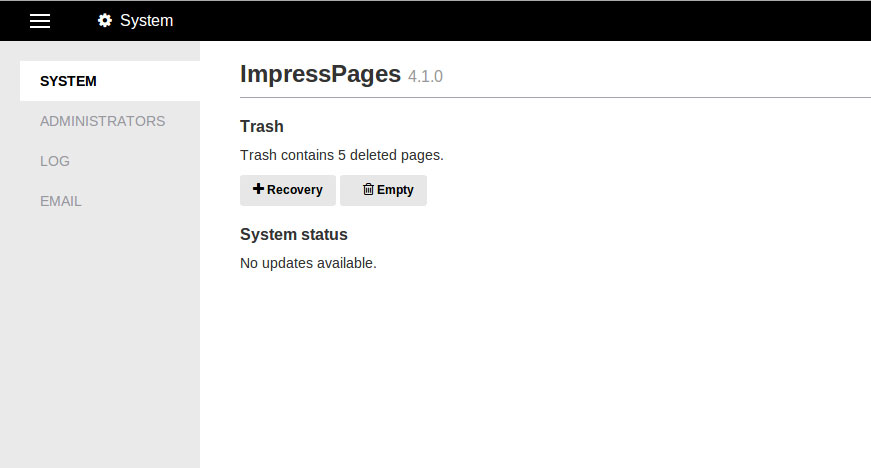
Task: Click 'No updates available.' text
Action: 308,263
